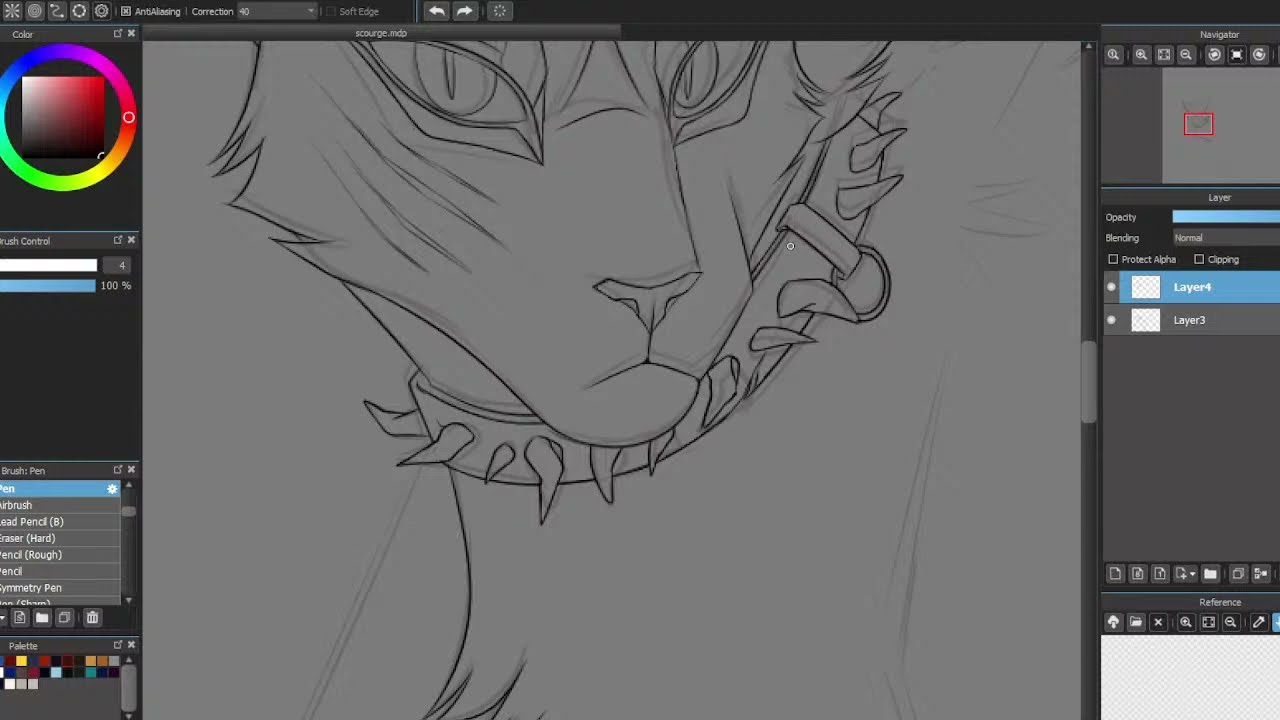The image size is (1280, 720).
Task: Undo the last stroke with the left arrow
Action: pos(437,11)
